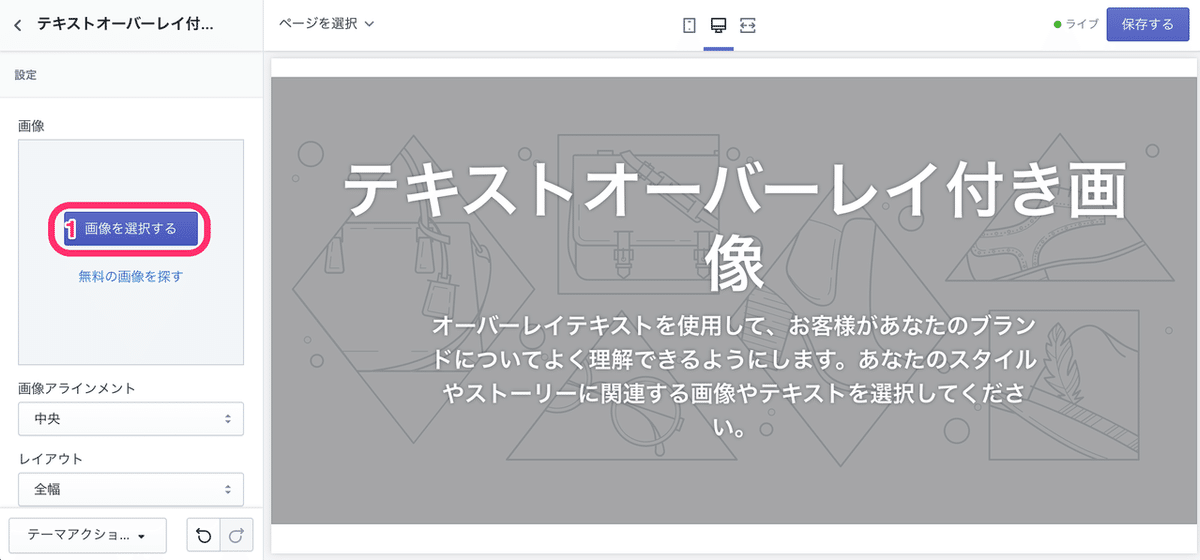The width and height of the screenshot is (1200, 560).
Task: Click the 画像アラインメント label
Action: (77, 388)
